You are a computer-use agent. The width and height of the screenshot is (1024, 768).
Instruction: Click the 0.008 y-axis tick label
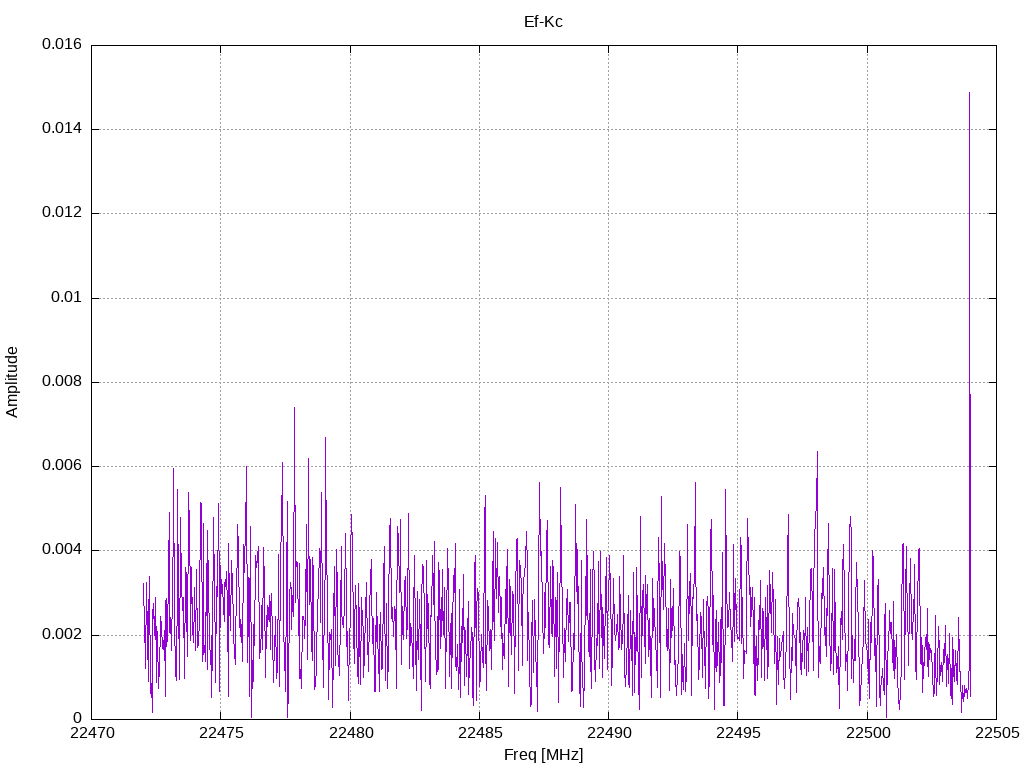62,382
